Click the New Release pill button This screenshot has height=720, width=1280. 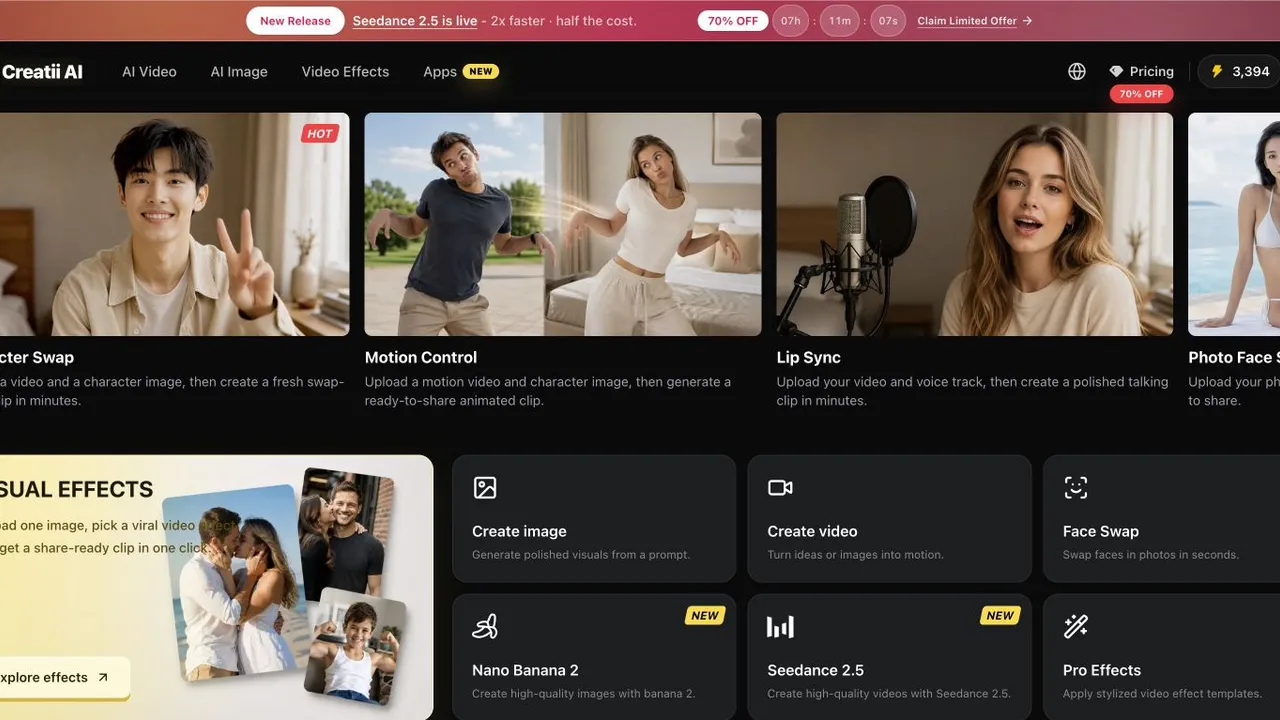pos(295,21)
